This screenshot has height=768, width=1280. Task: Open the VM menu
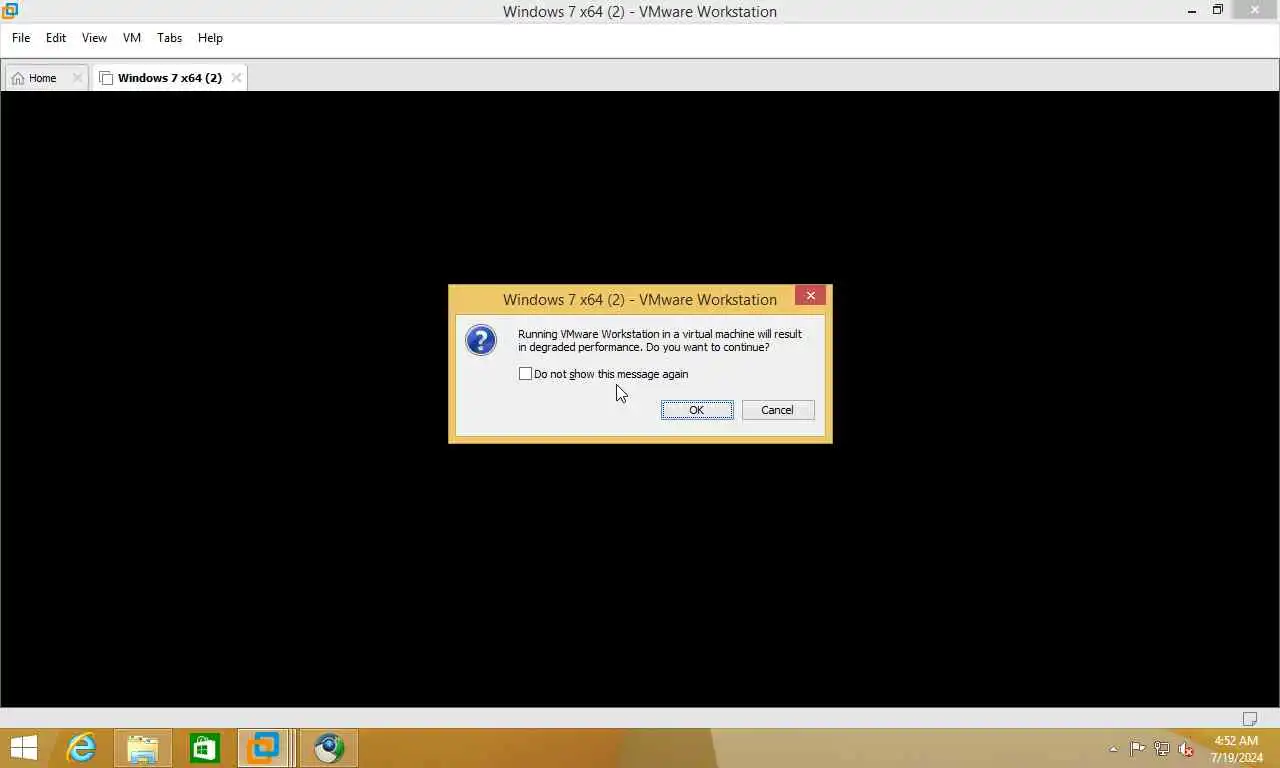[x=132, y=38]
